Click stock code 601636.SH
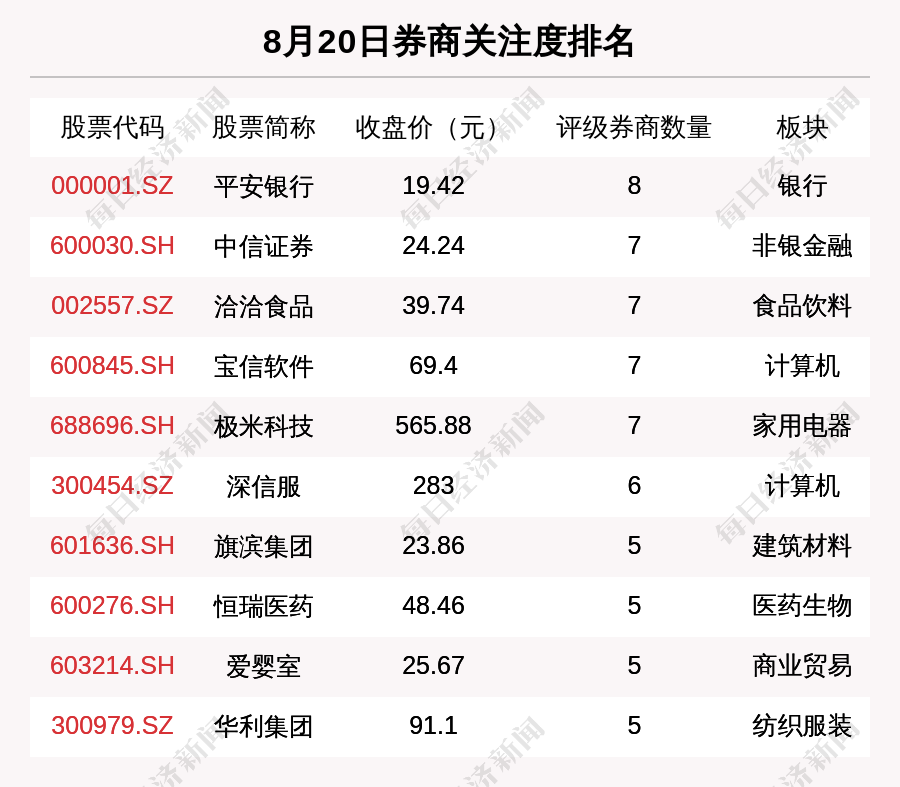 pos(112,545)
